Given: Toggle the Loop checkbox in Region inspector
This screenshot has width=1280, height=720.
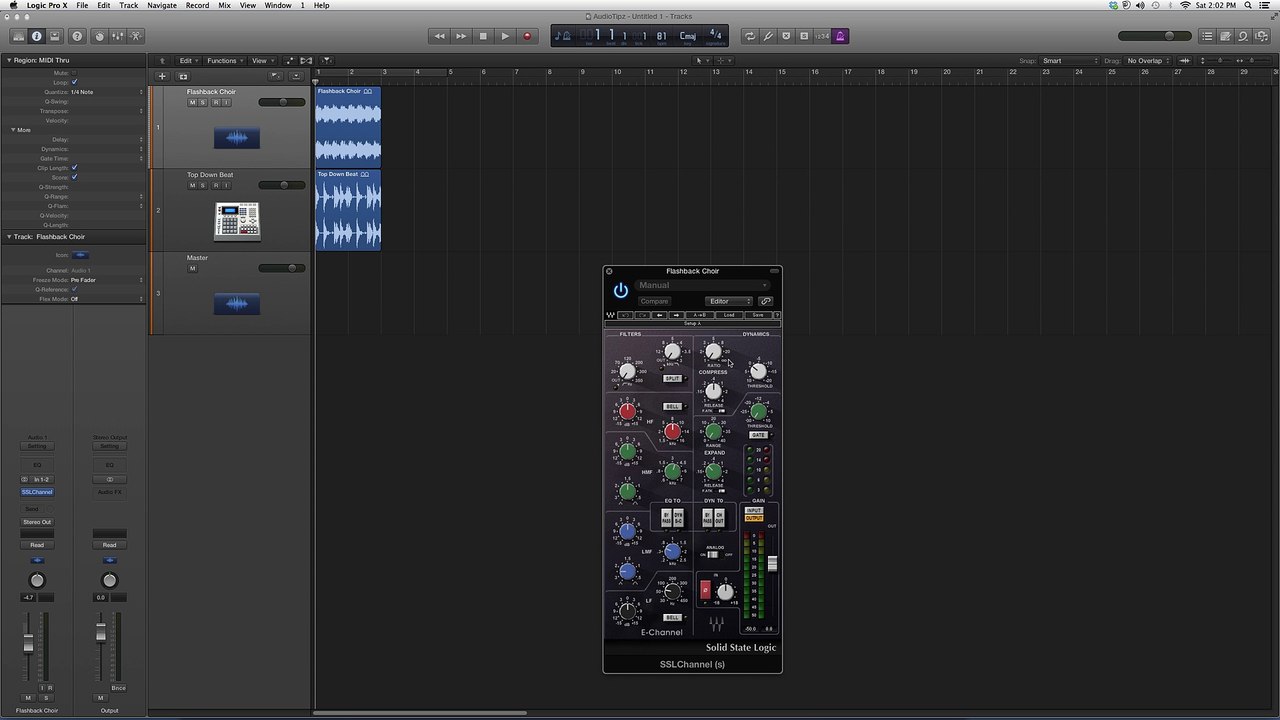Looking at the screenshot, I should [x=74, y=82].
